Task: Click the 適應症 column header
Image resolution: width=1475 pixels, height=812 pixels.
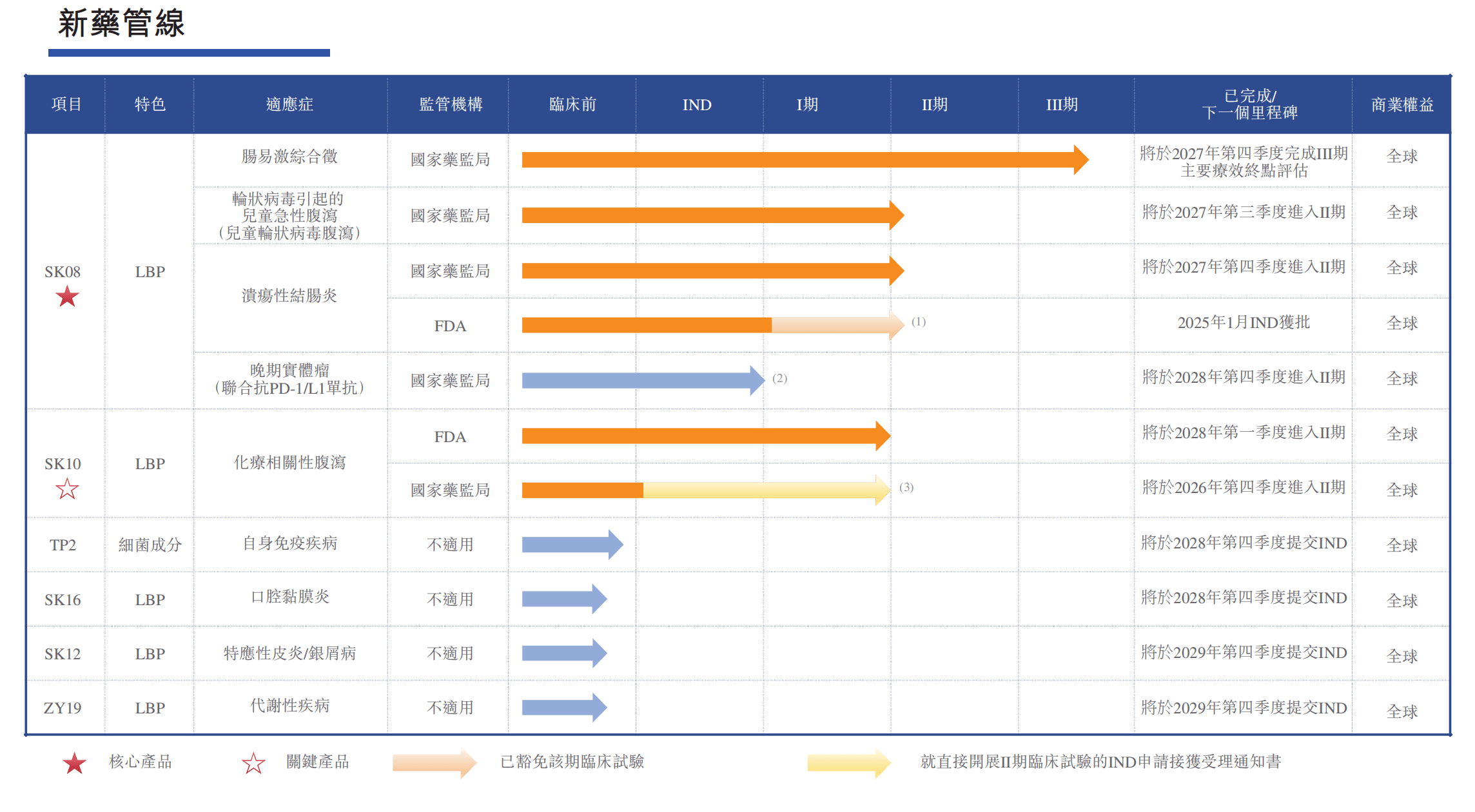Action: (290, 104)
